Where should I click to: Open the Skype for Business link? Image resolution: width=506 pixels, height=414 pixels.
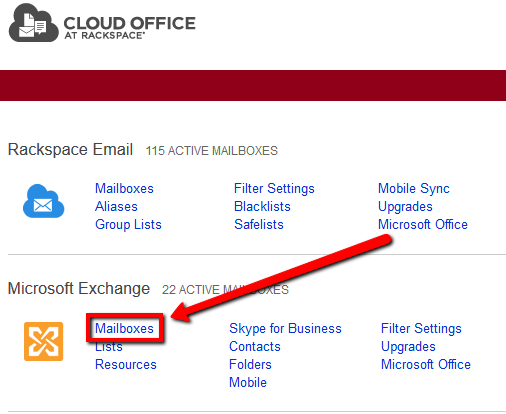point(285,328)
